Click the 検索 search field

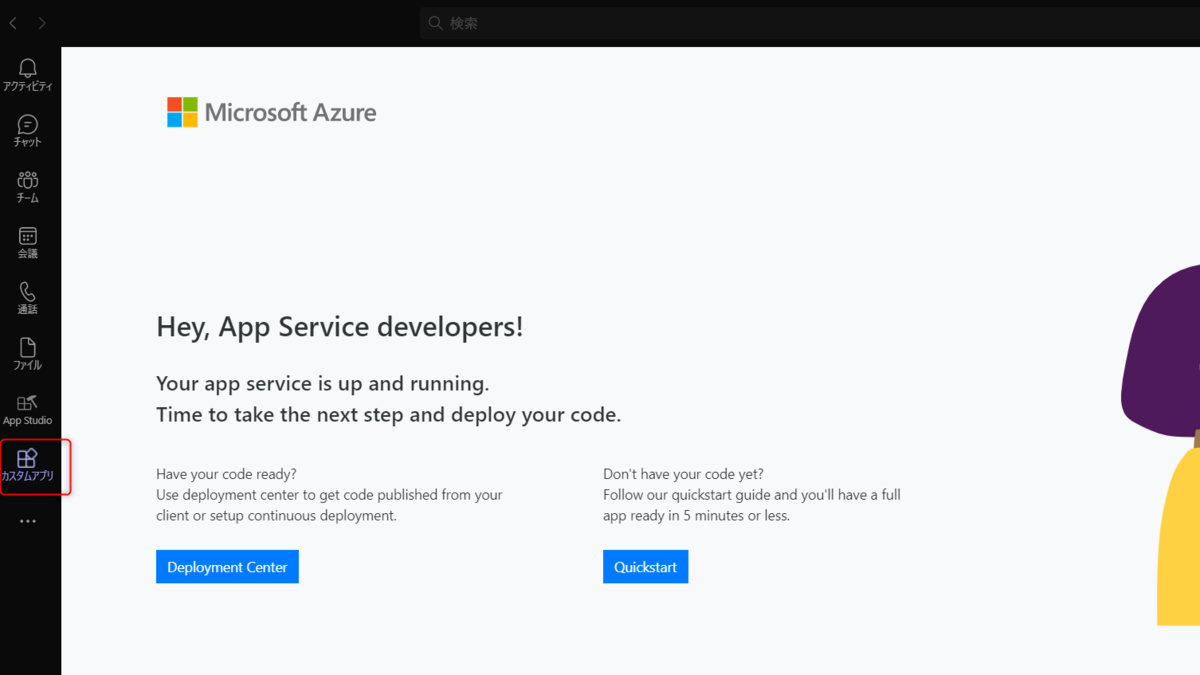point(810,23)
